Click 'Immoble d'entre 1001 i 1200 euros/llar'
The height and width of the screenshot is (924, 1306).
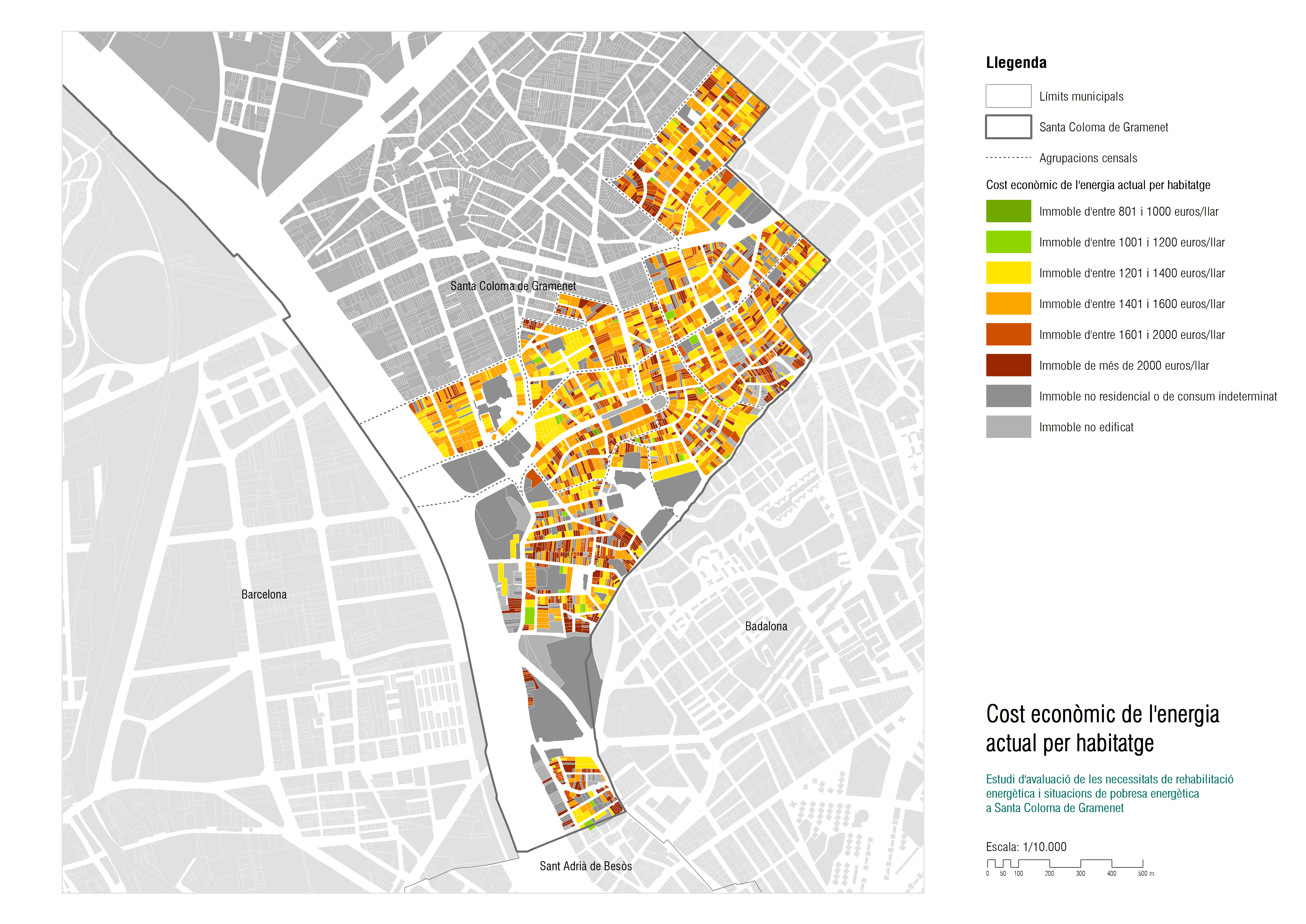(x=1132, y=242)
